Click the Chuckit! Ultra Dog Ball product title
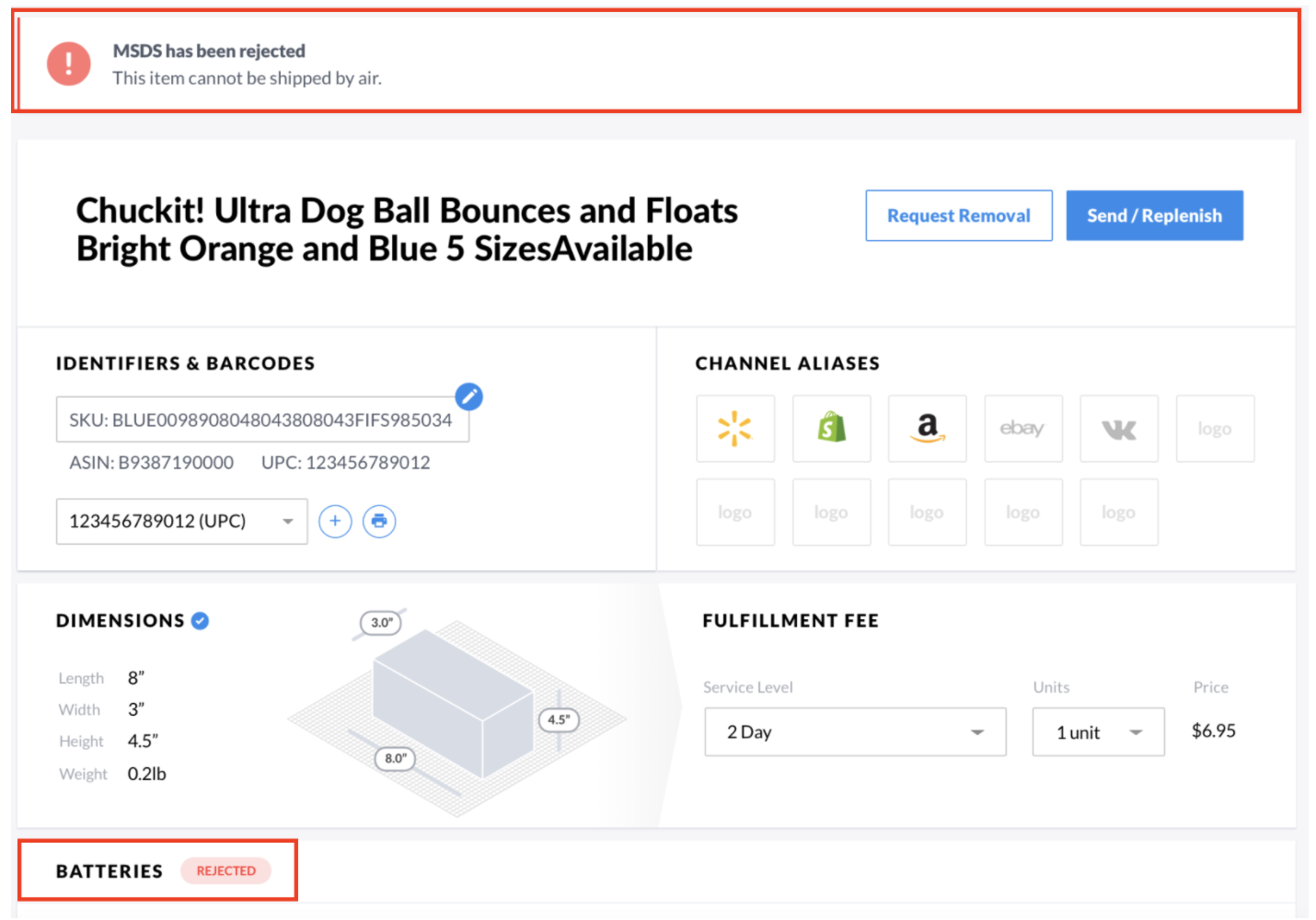 [407, 230]
